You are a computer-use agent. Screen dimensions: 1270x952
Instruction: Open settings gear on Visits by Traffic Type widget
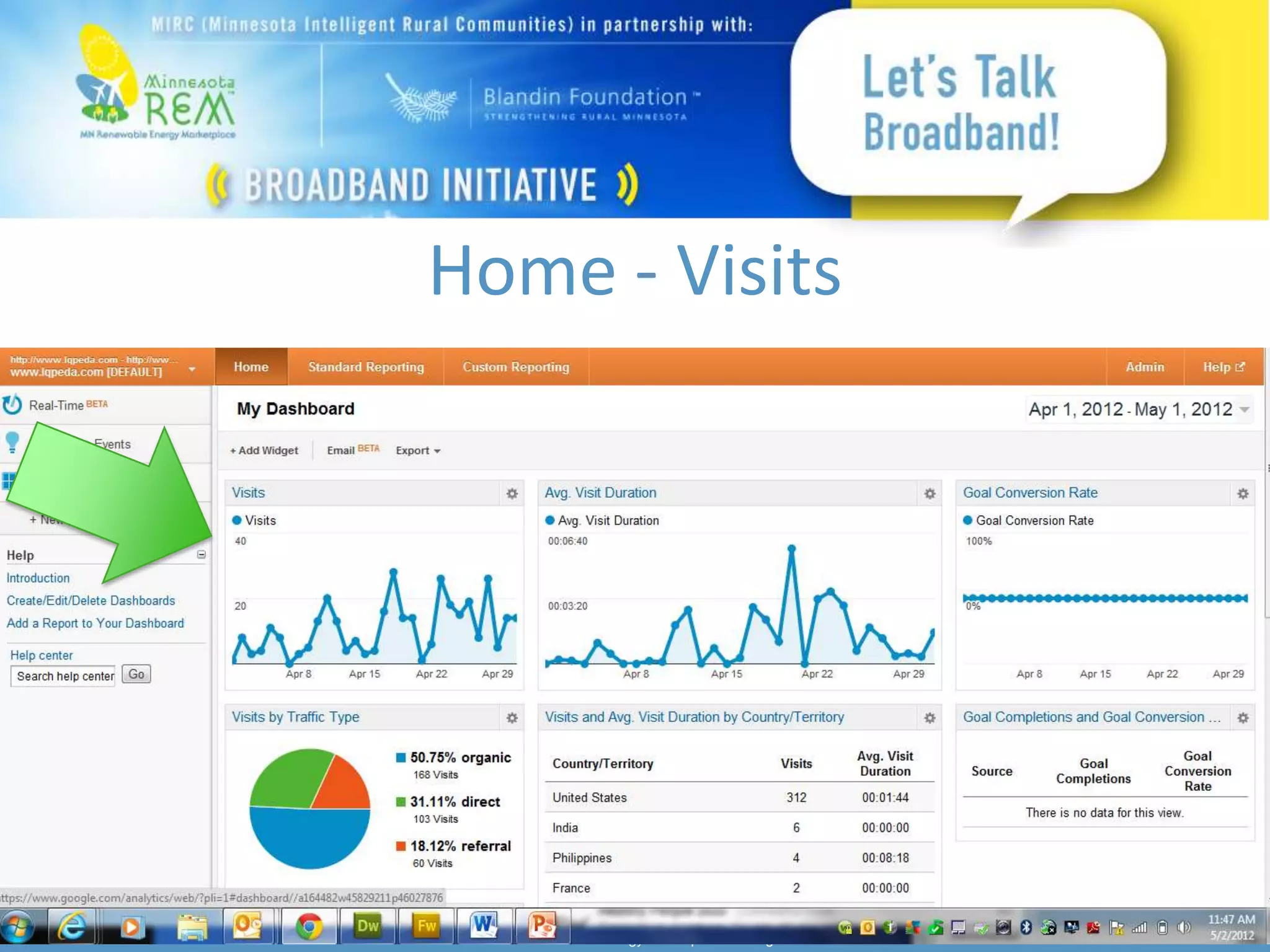tap(512, 718)
